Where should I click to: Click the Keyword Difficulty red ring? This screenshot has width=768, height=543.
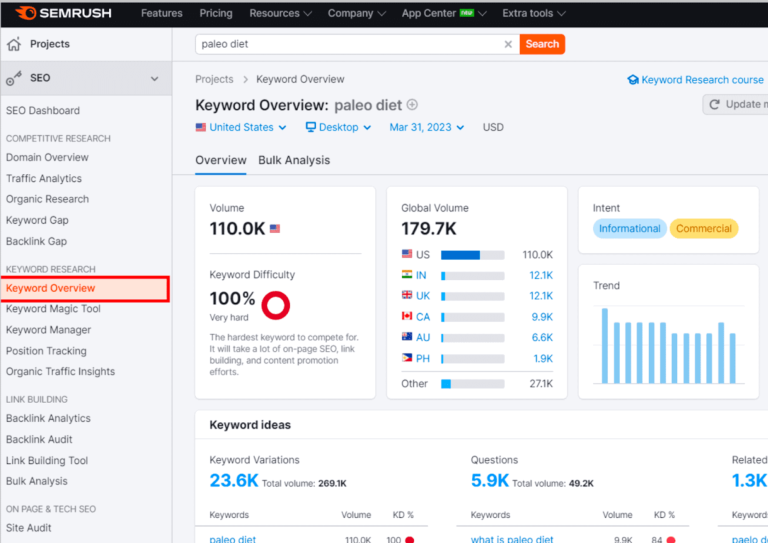coord(276,306)
